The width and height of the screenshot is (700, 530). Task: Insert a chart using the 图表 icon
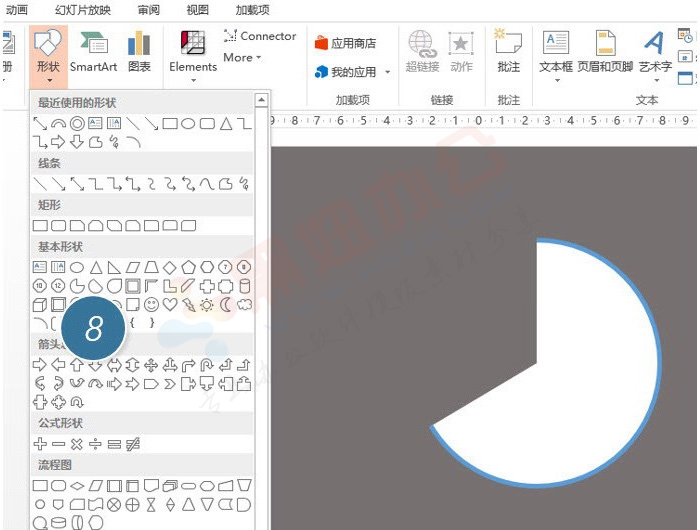pos(139,52)
